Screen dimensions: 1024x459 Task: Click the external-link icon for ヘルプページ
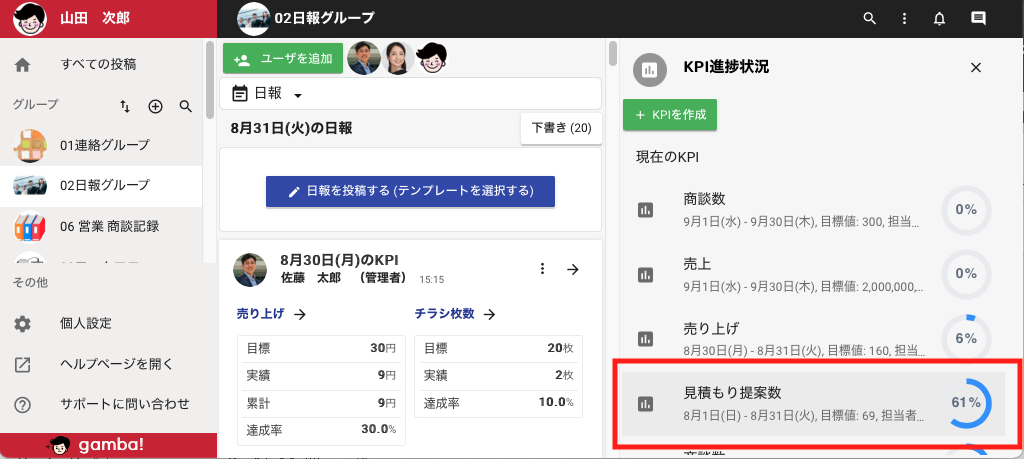(23, 364)
